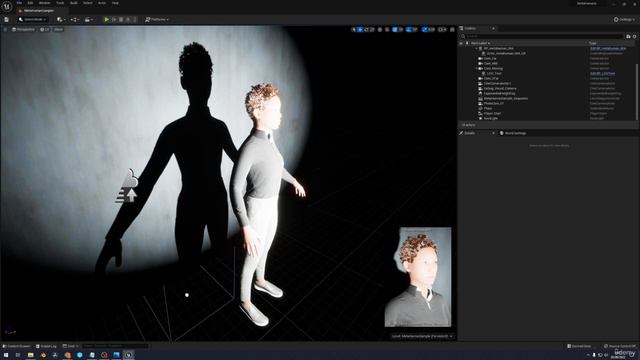Open the camera speed setting in viewport

point(442,29)
